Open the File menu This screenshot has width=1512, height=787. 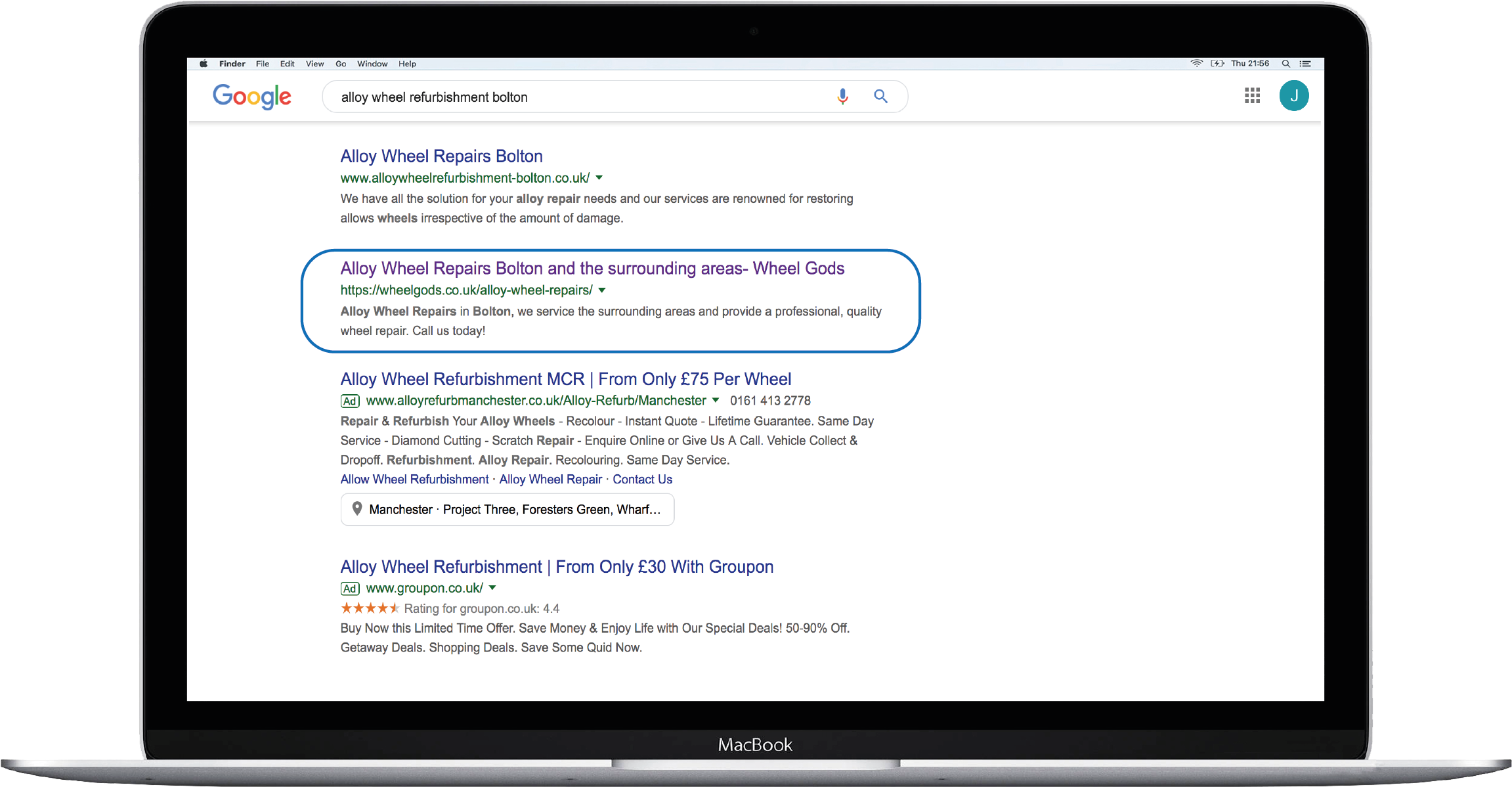click(x=263, y=64)
